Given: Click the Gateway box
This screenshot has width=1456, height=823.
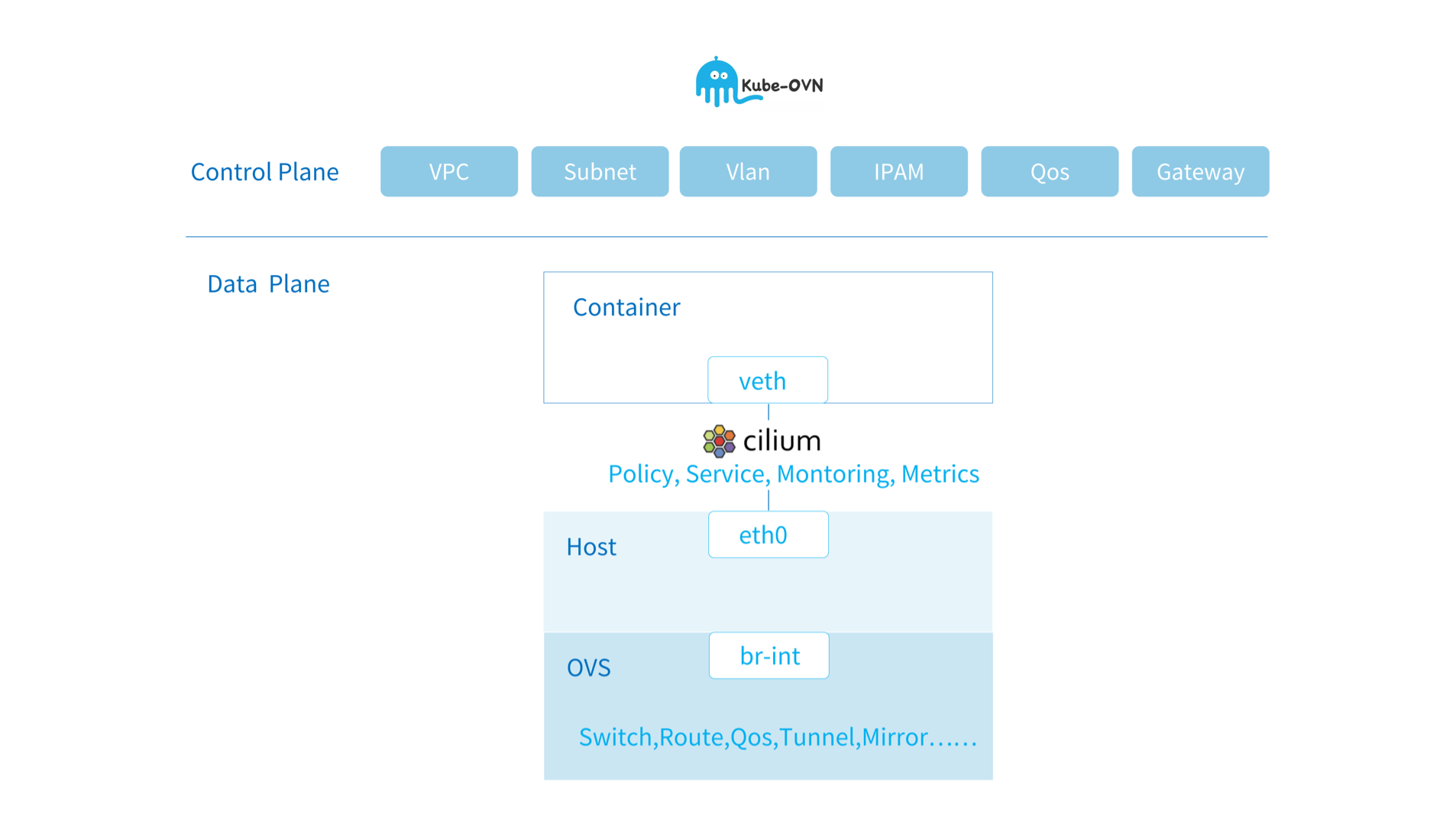Looking at the screenshot, I should click(1200, 172).
